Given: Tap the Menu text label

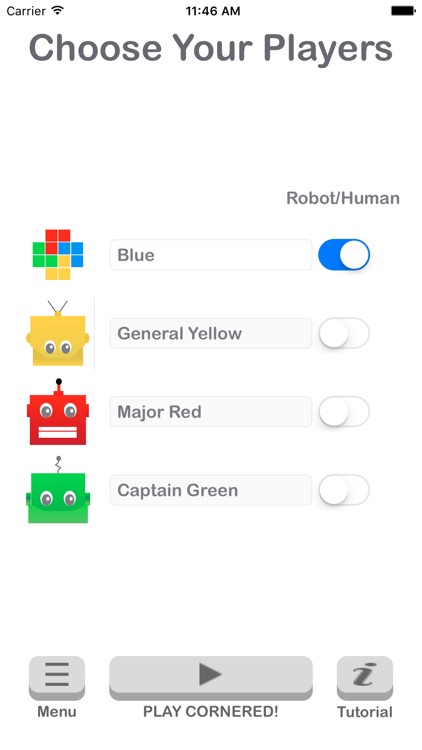Looking at the screenshot, I should tap(57, 712).
